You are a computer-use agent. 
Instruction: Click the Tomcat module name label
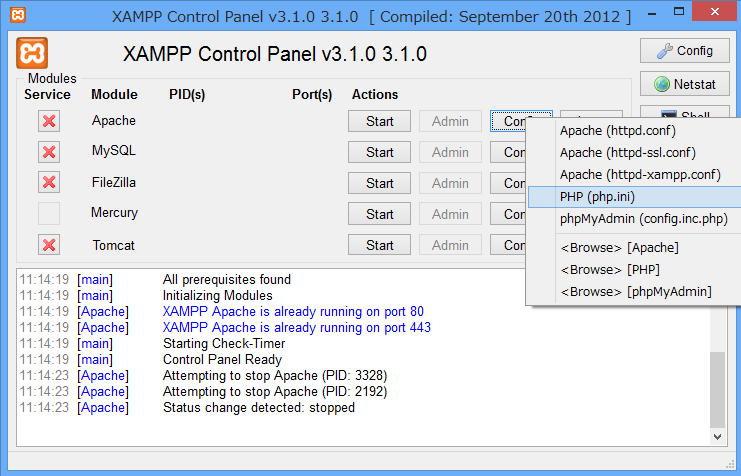coord(113,245)
